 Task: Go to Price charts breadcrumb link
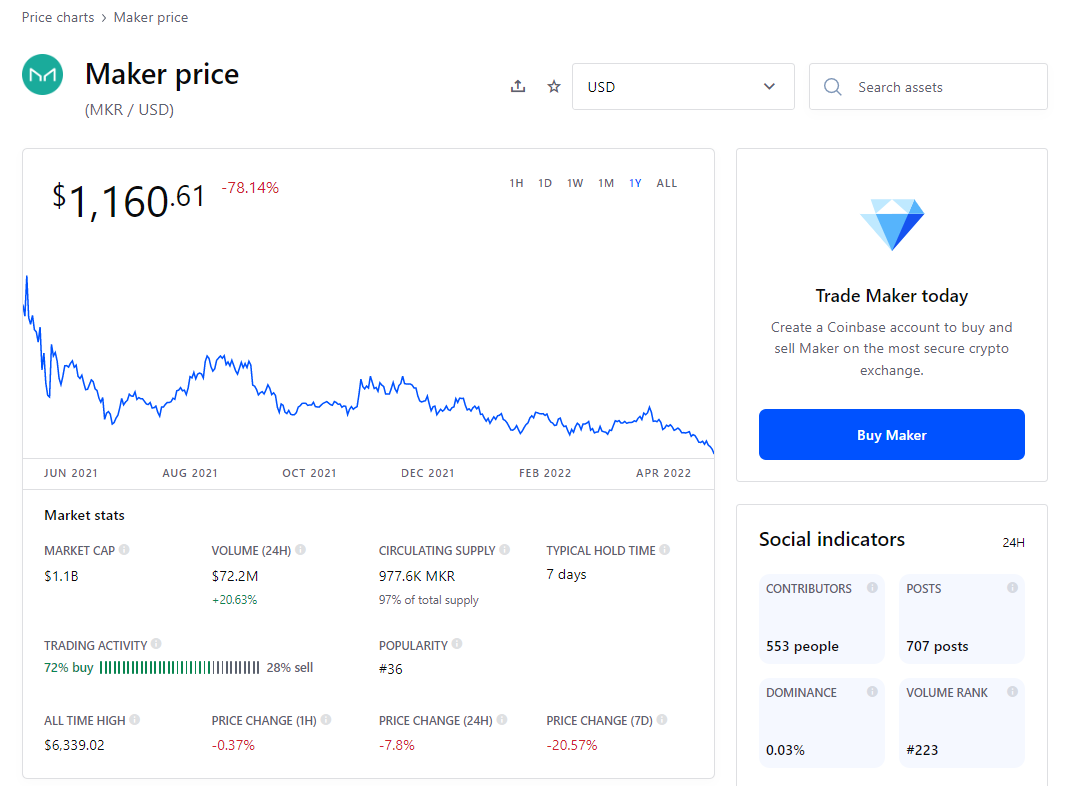coord(58,18)
